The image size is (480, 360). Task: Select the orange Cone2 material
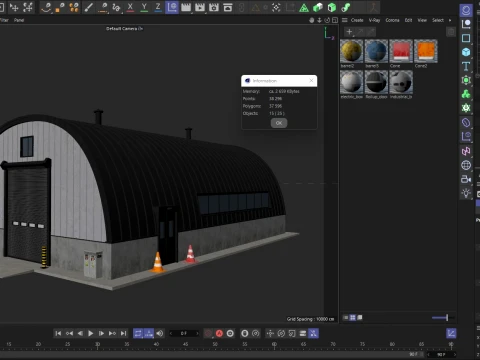426,51
